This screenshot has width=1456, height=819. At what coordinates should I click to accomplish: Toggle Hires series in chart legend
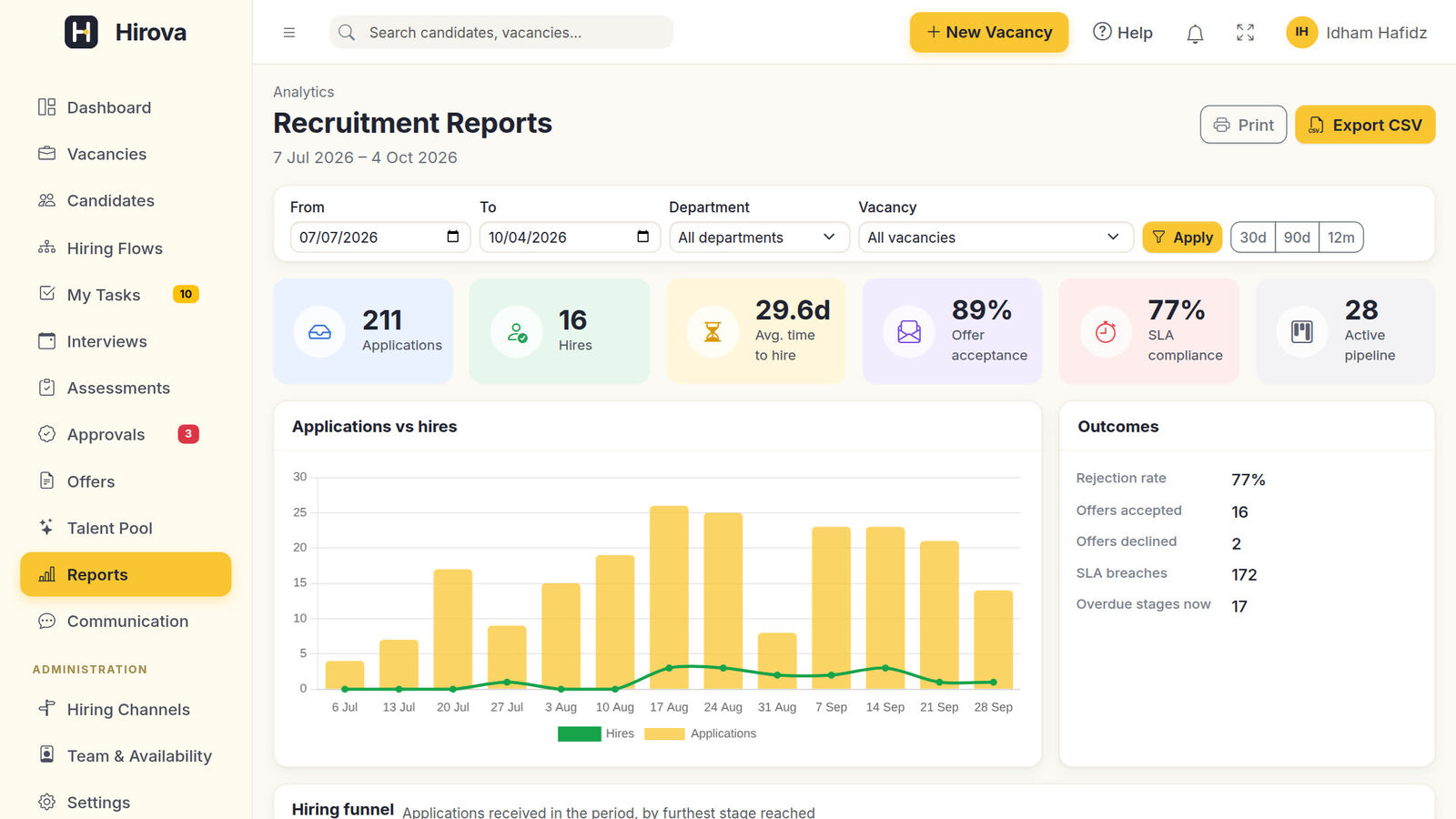click(596, 733)
